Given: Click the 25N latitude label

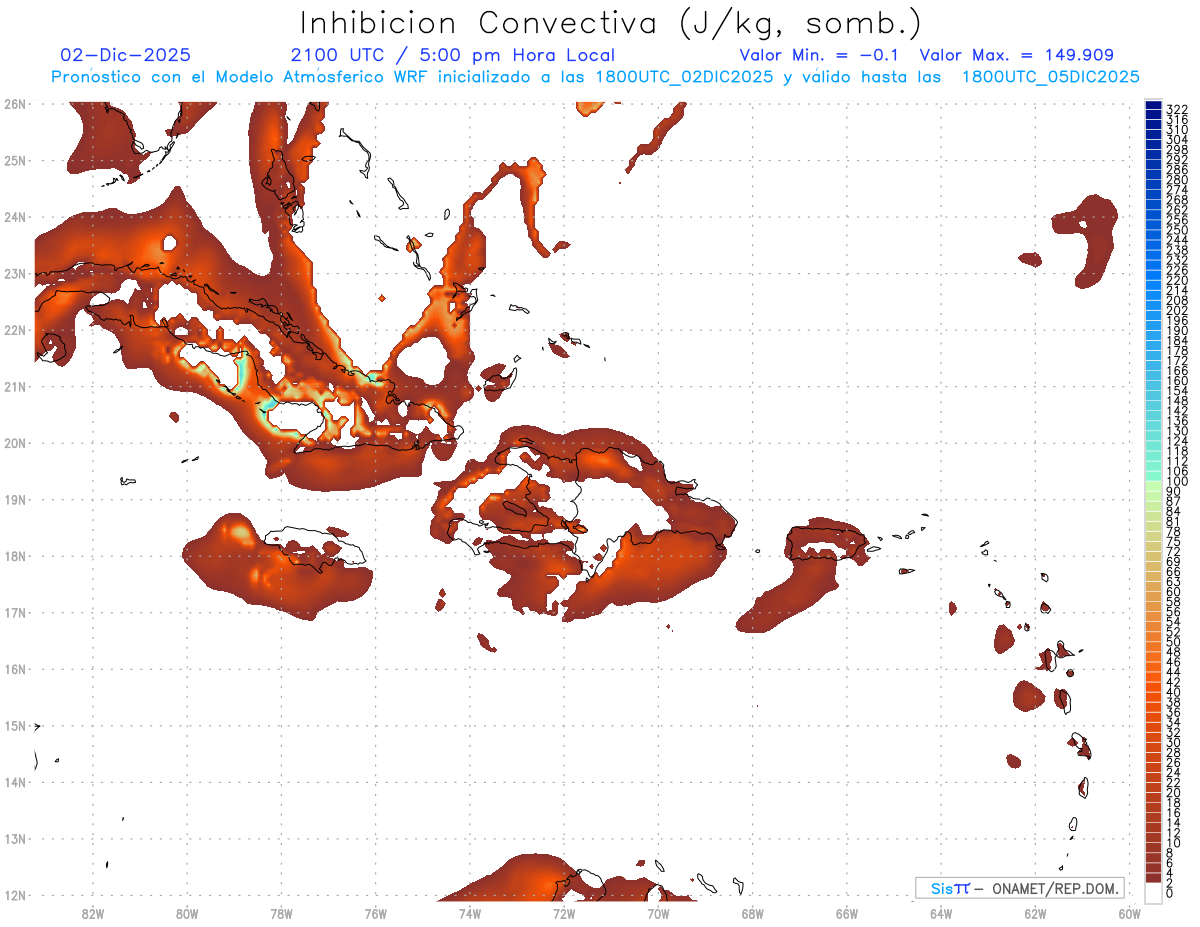Looking at the screenshot, I should (14, 160).
